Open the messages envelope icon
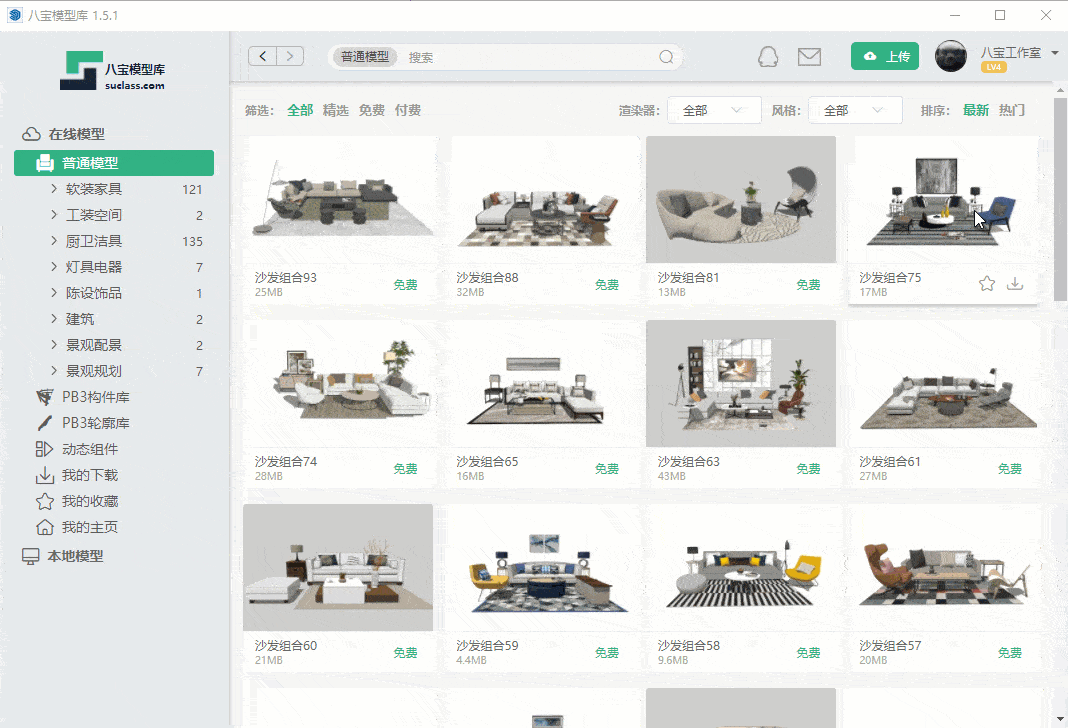Viewport: 1068px width, 728px height. [809, 57]
